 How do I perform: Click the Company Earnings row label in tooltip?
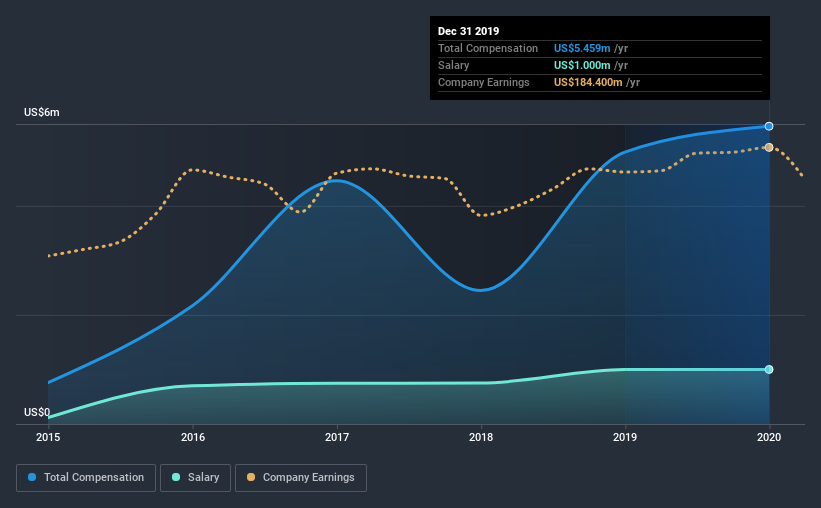click(x=484, y=82)
